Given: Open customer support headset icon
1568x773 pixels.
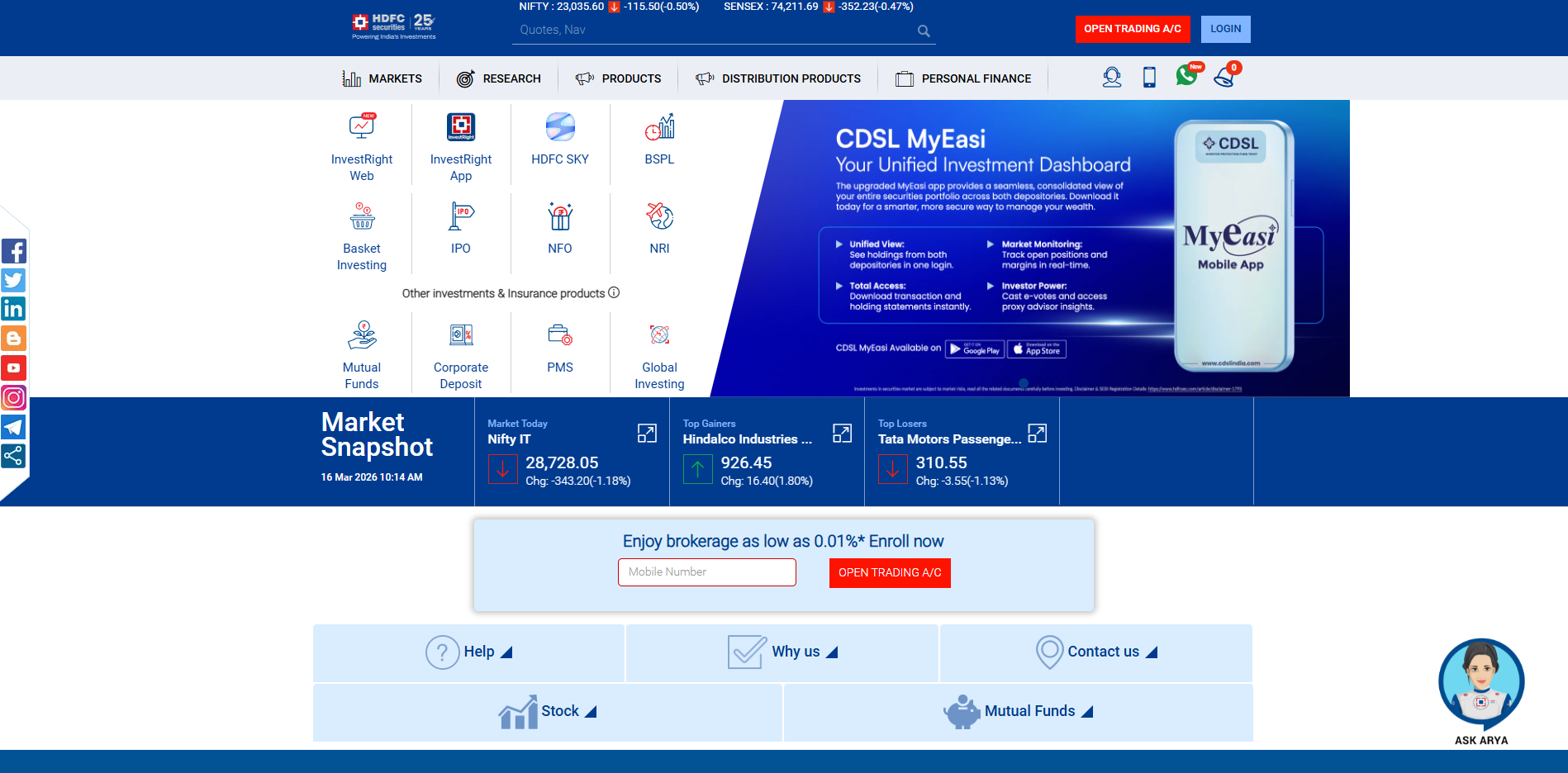Looking at the screenshot, I should (1112, 78).
